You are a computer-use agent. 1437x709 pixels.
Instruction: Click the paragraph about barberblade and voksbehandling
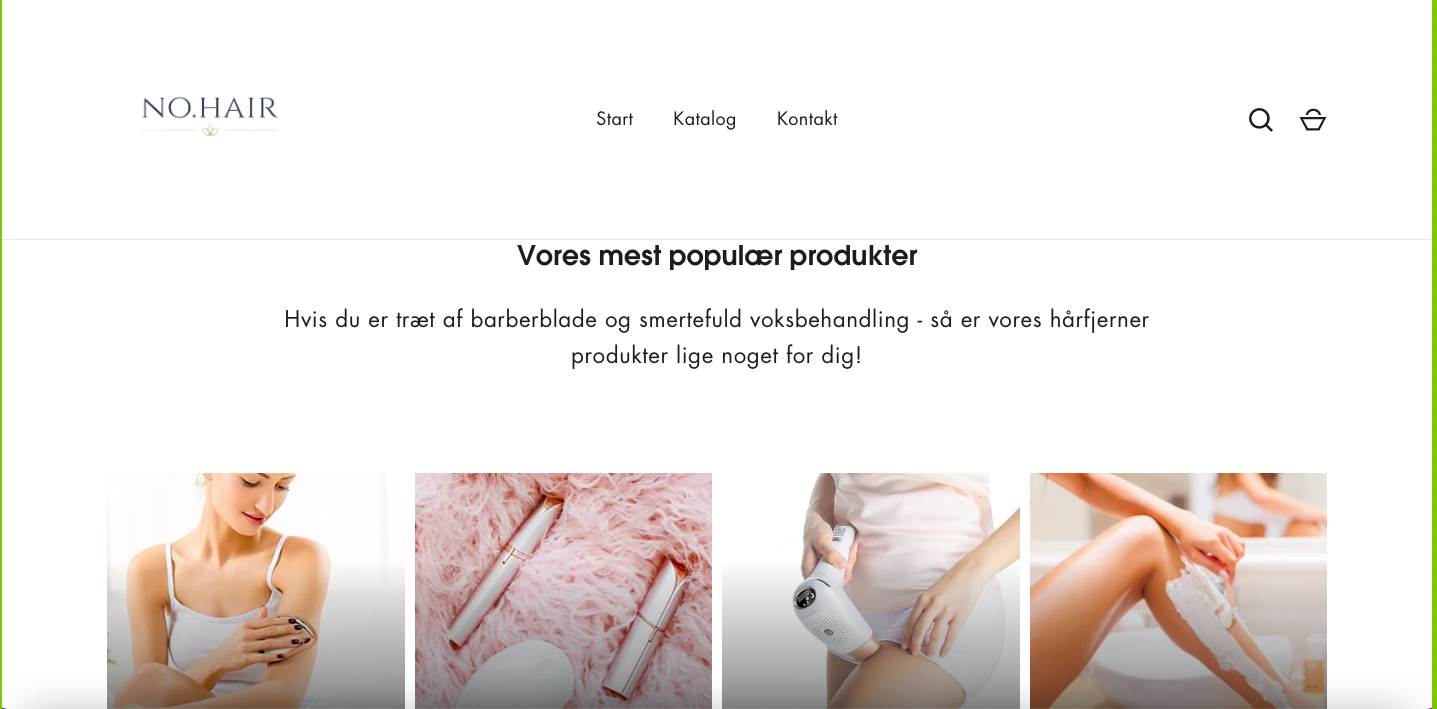coord(717,337)
